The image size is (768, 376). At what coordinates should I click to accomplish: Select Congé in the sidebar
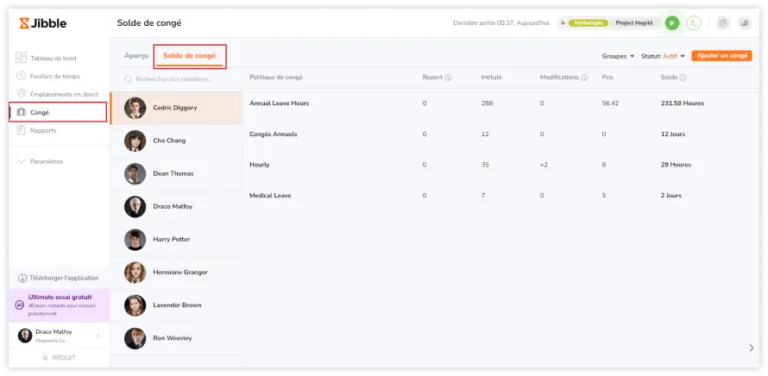58,112
